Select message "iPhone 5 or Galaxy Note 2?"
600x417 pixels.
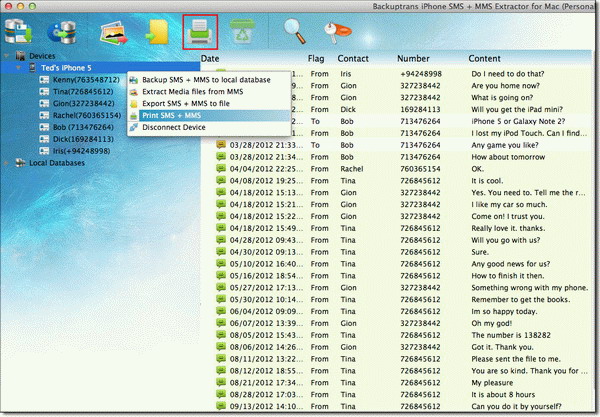click(x=518, y=121)
